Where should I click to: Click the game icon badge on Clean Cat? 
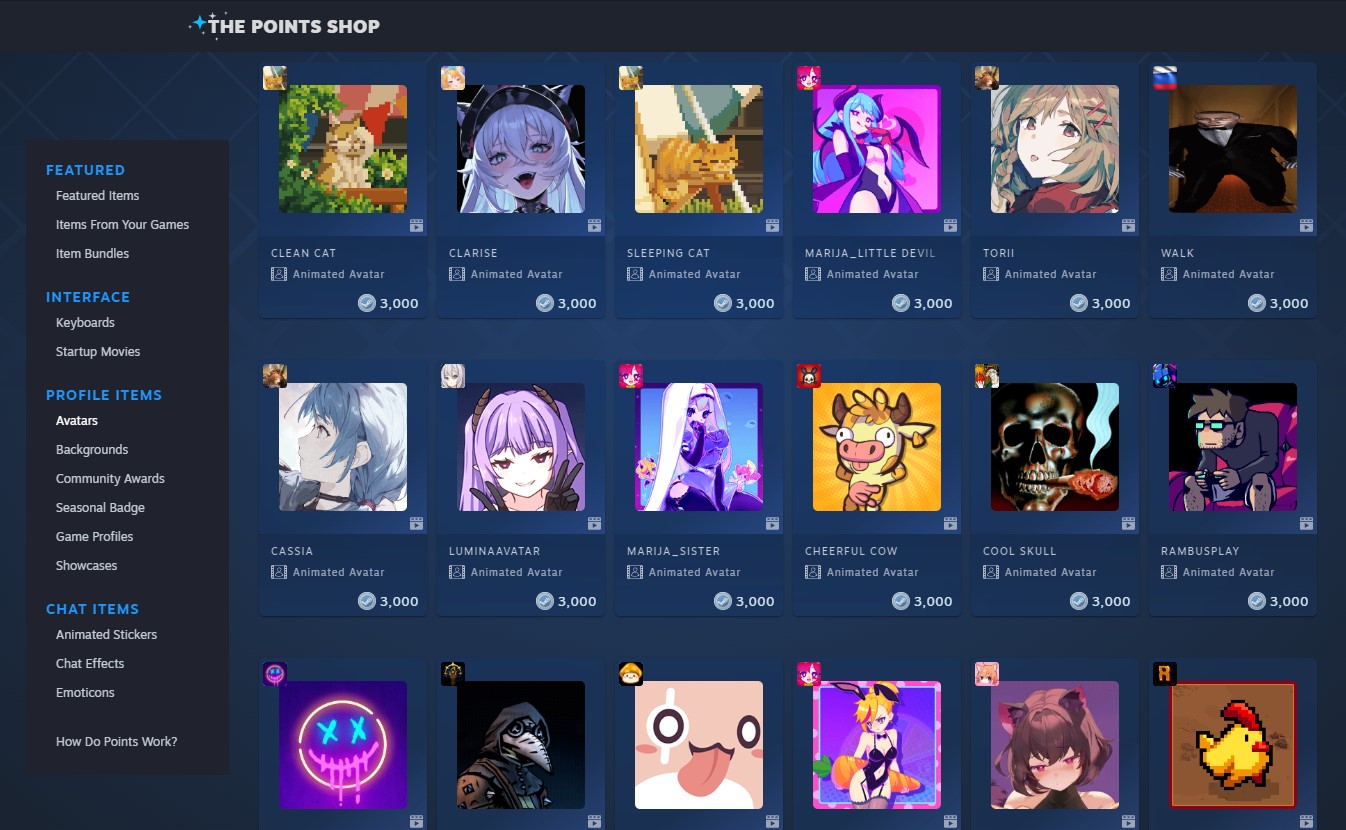pyautogui.click(x=275, y=78)
